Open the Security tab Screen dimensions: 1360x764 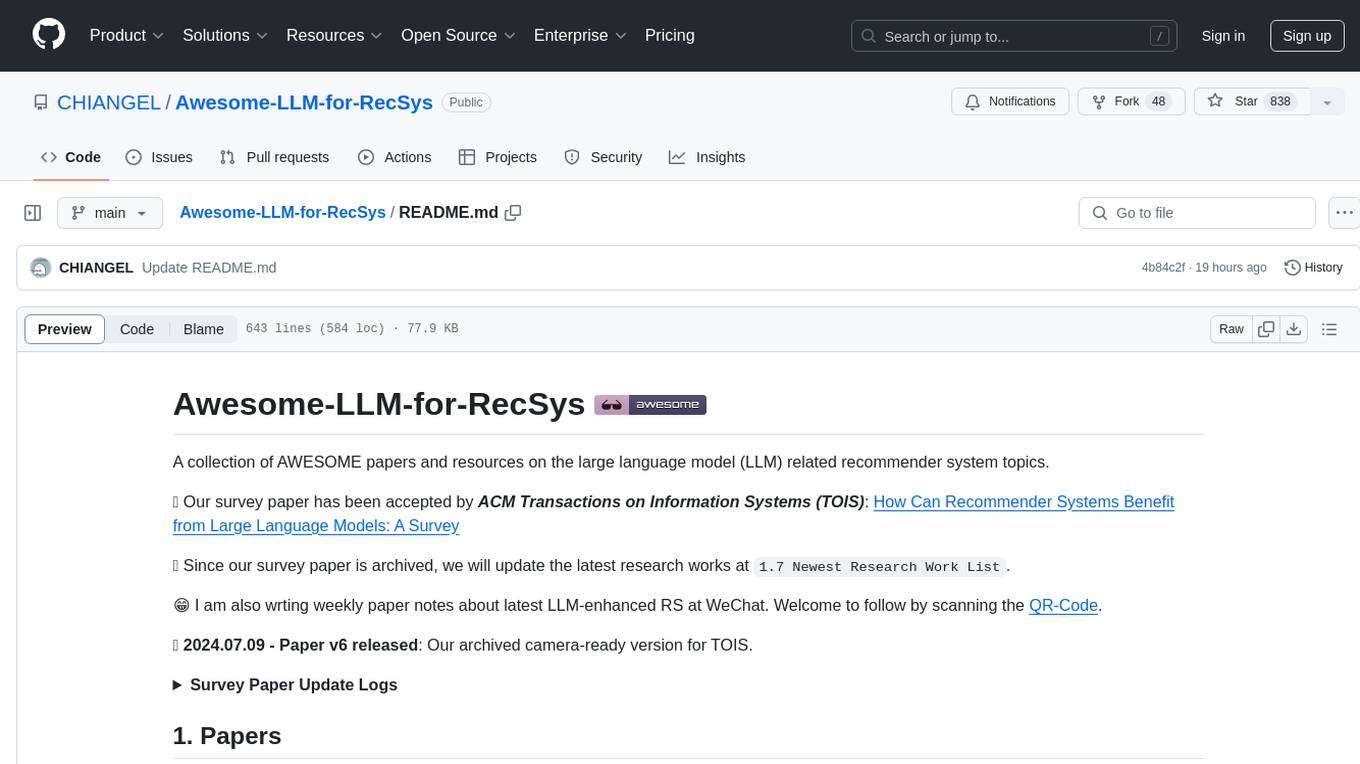[x=603, y=157]
